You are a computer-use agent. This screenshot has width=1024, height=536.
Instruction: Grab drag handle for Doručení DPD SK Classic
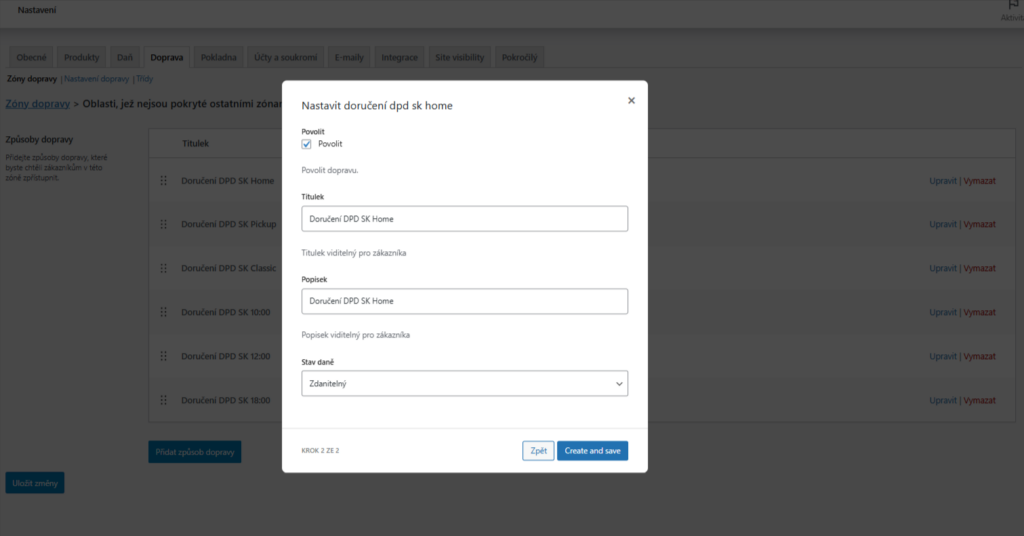tap(163, 268)
